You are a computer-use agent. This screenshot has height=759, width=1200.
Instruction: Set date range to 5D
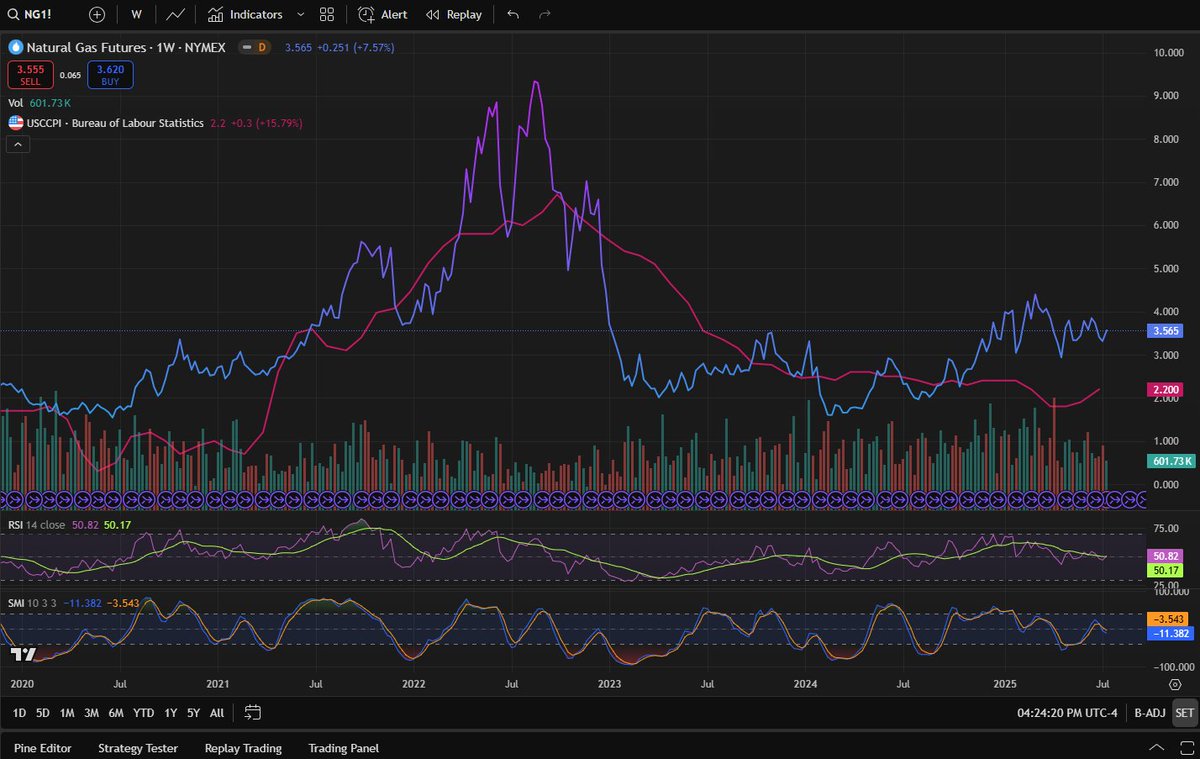(43, 713)
